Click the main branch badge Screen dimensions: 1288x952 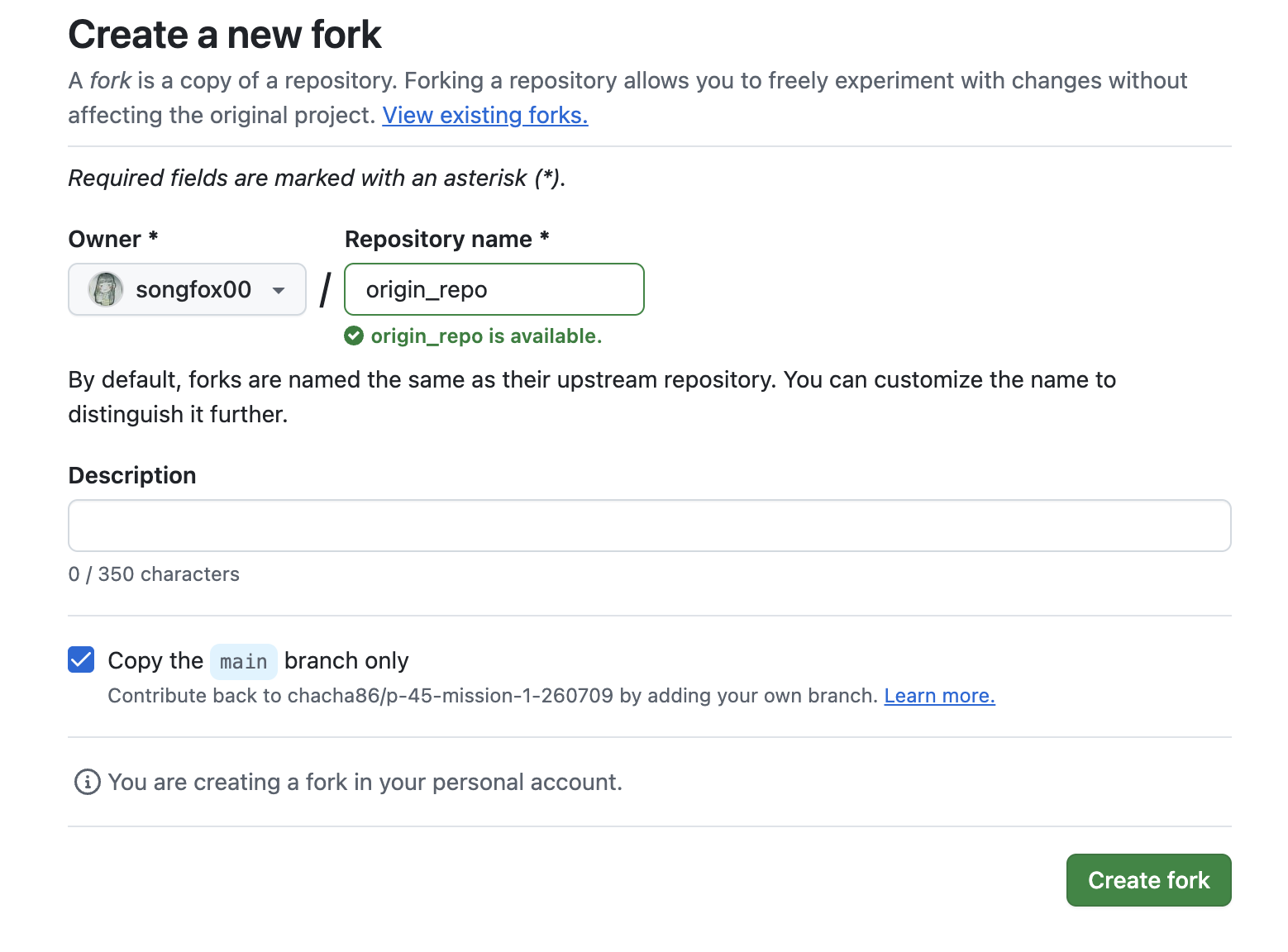[244, 661]
